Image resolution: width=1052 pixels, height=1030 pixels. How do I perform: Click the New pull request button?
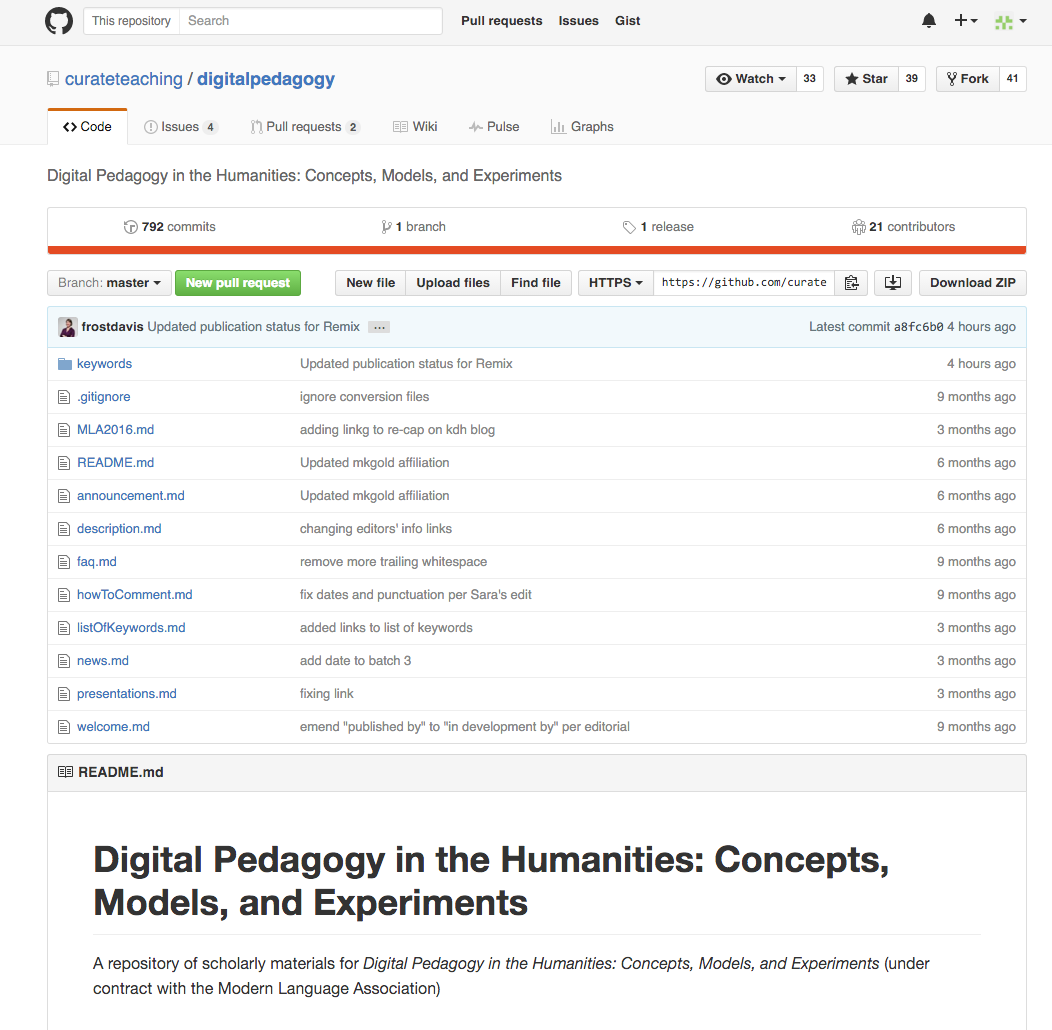[238, 283]
